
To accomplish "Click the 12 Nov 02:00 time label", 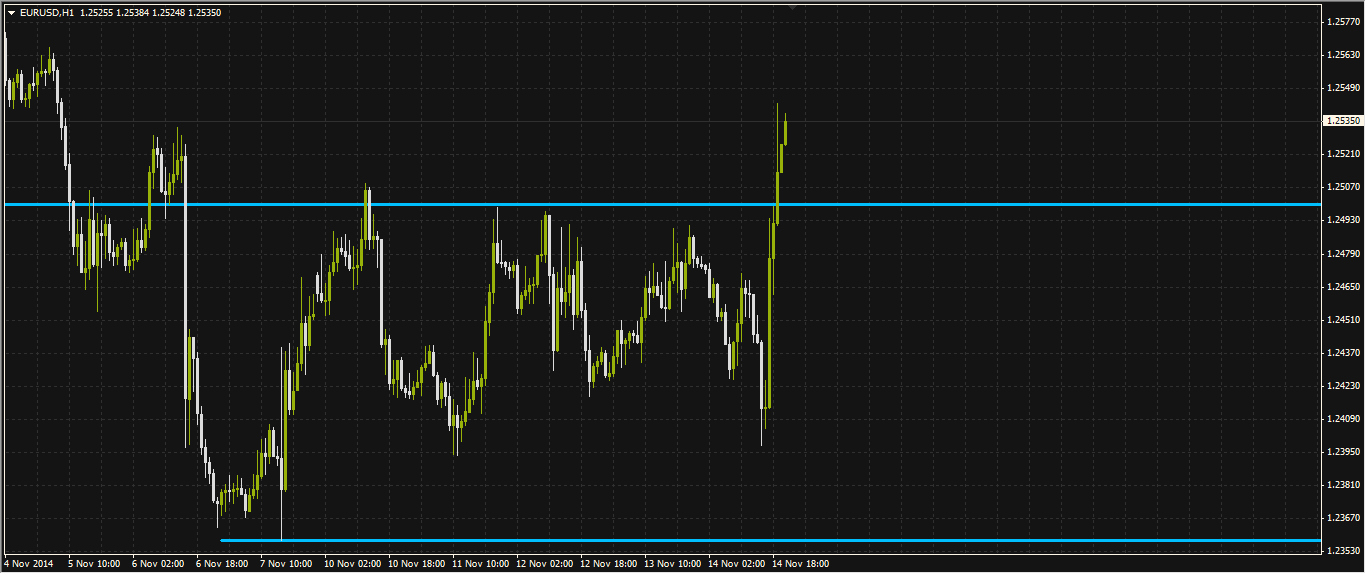I will click(544, 564).
